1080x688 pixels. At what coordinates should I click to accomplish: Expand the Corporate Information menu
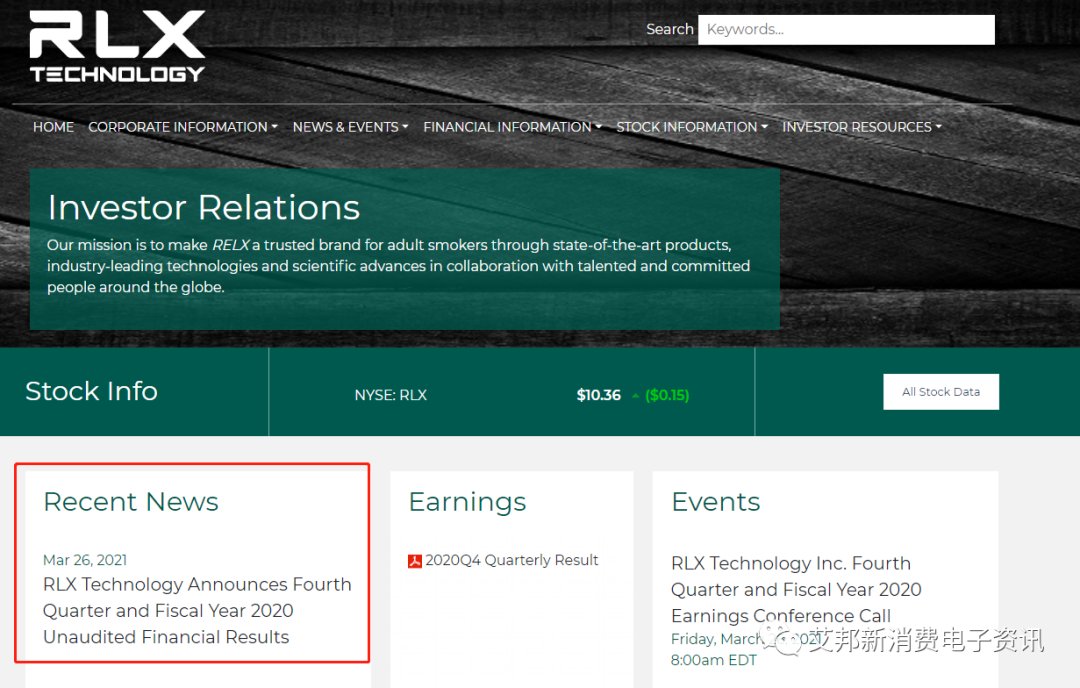183,127
